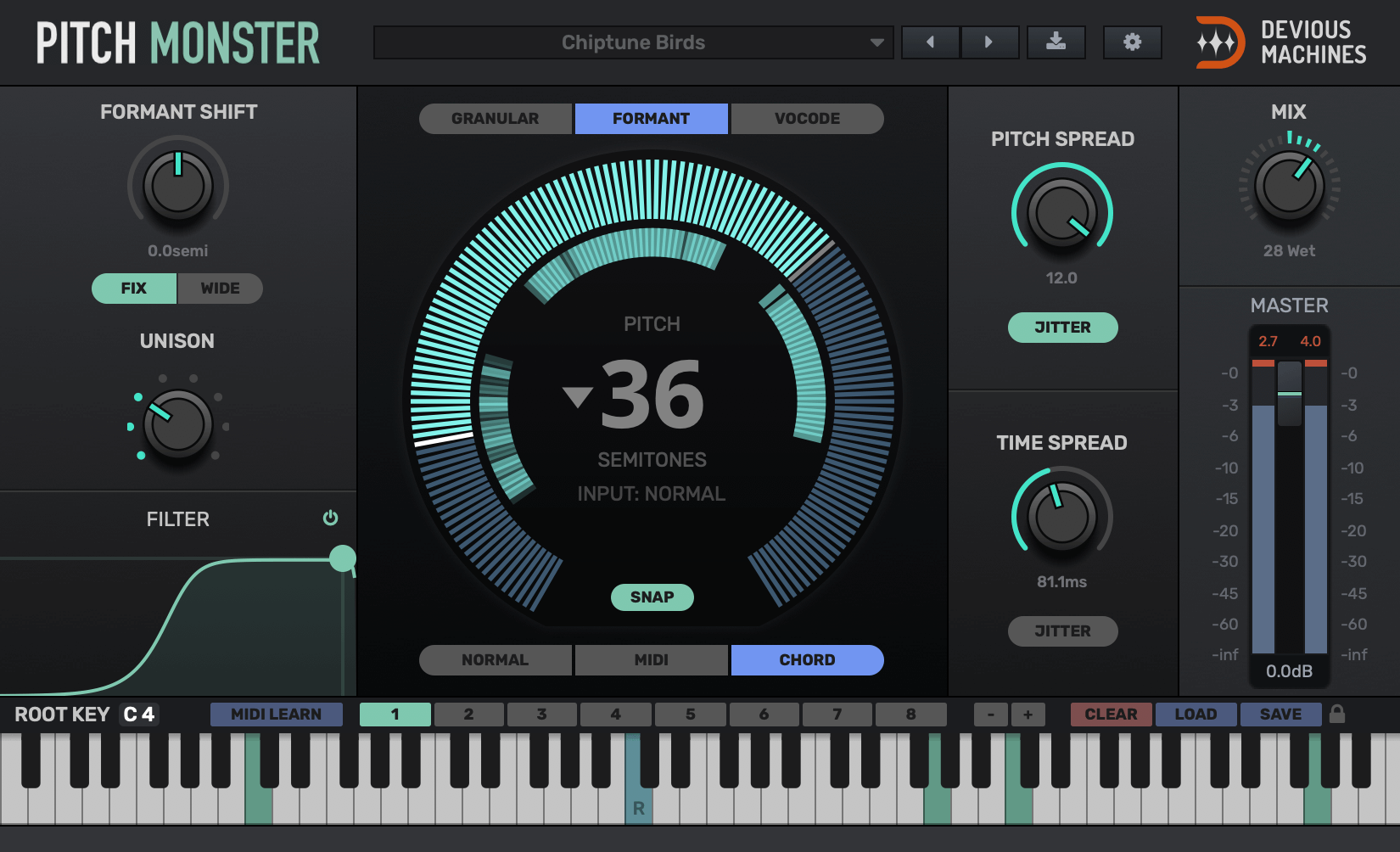The width and height of the screenshot is (1400, 852).
Task: Click the previous preset arrow button
Action: pos(930,42)
